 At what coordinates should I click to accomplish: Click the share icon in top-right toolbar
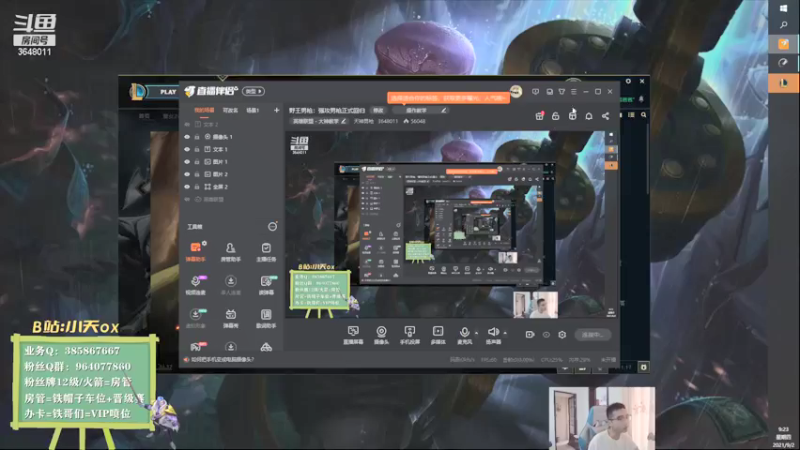coord(605,116)
